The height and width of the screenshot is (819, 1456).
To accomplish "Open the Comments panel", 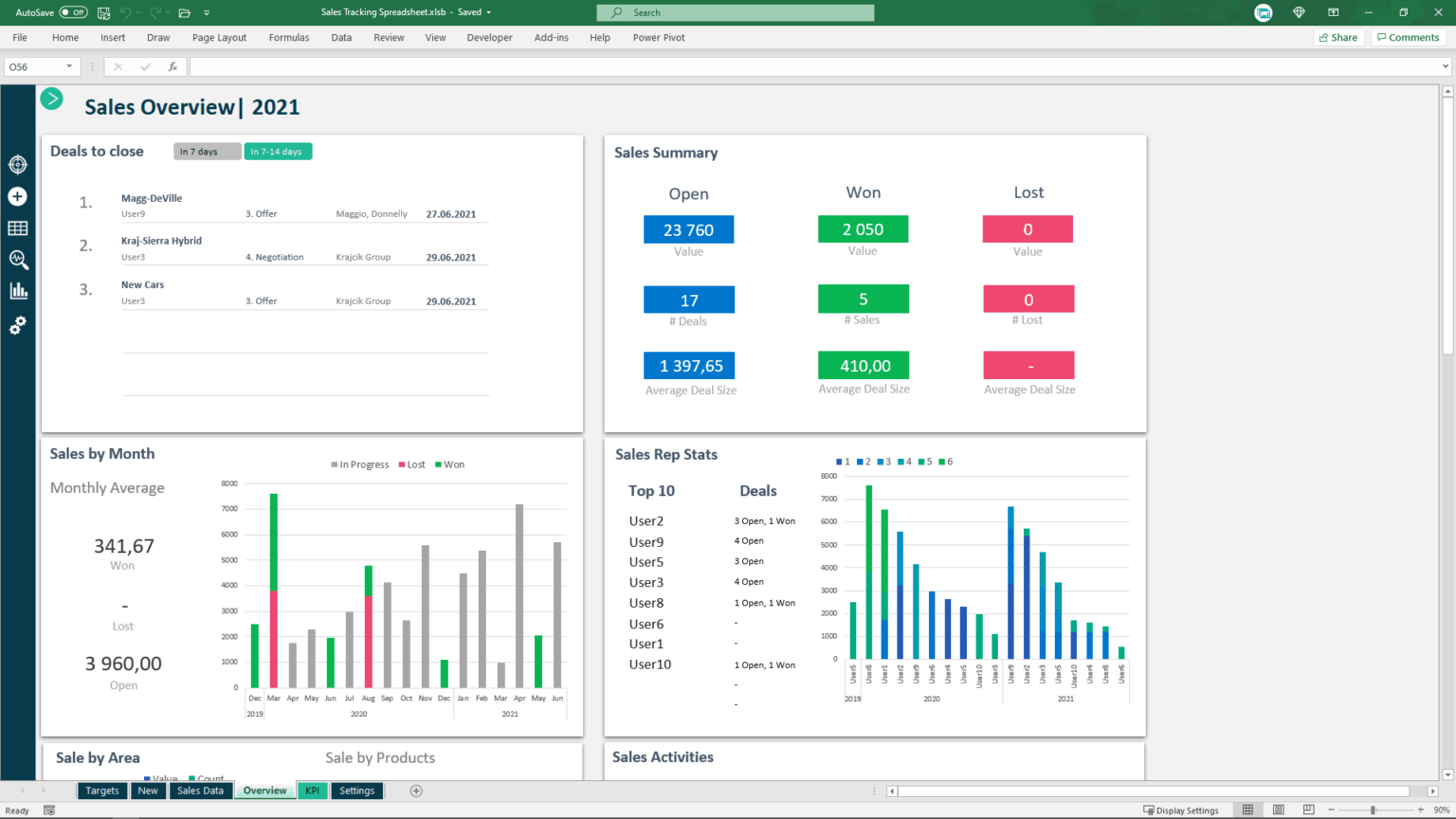I will (x=1409, y=36).
